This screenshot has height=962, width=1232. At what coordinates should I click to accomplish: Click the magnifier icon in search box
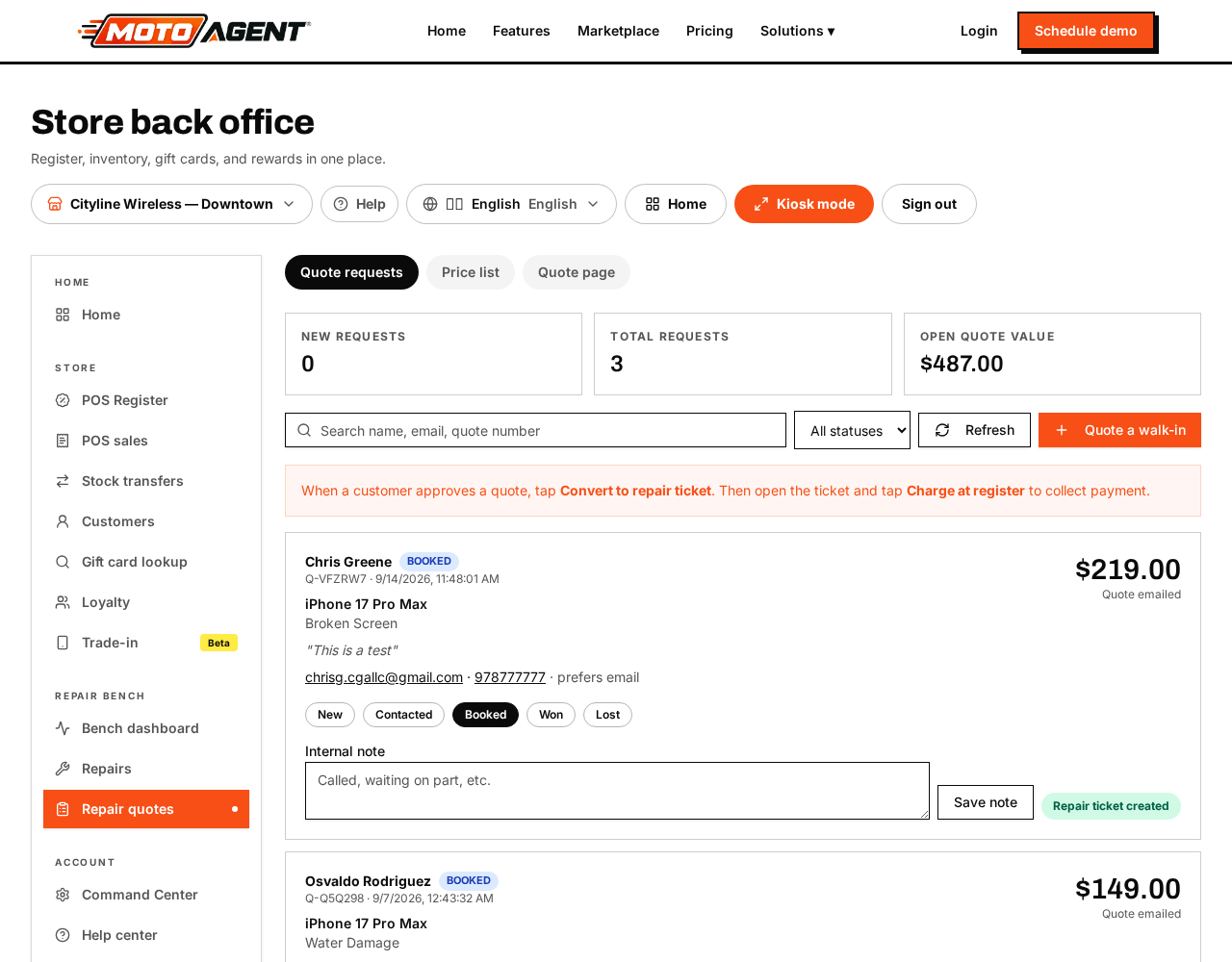(x=304, y=430)
